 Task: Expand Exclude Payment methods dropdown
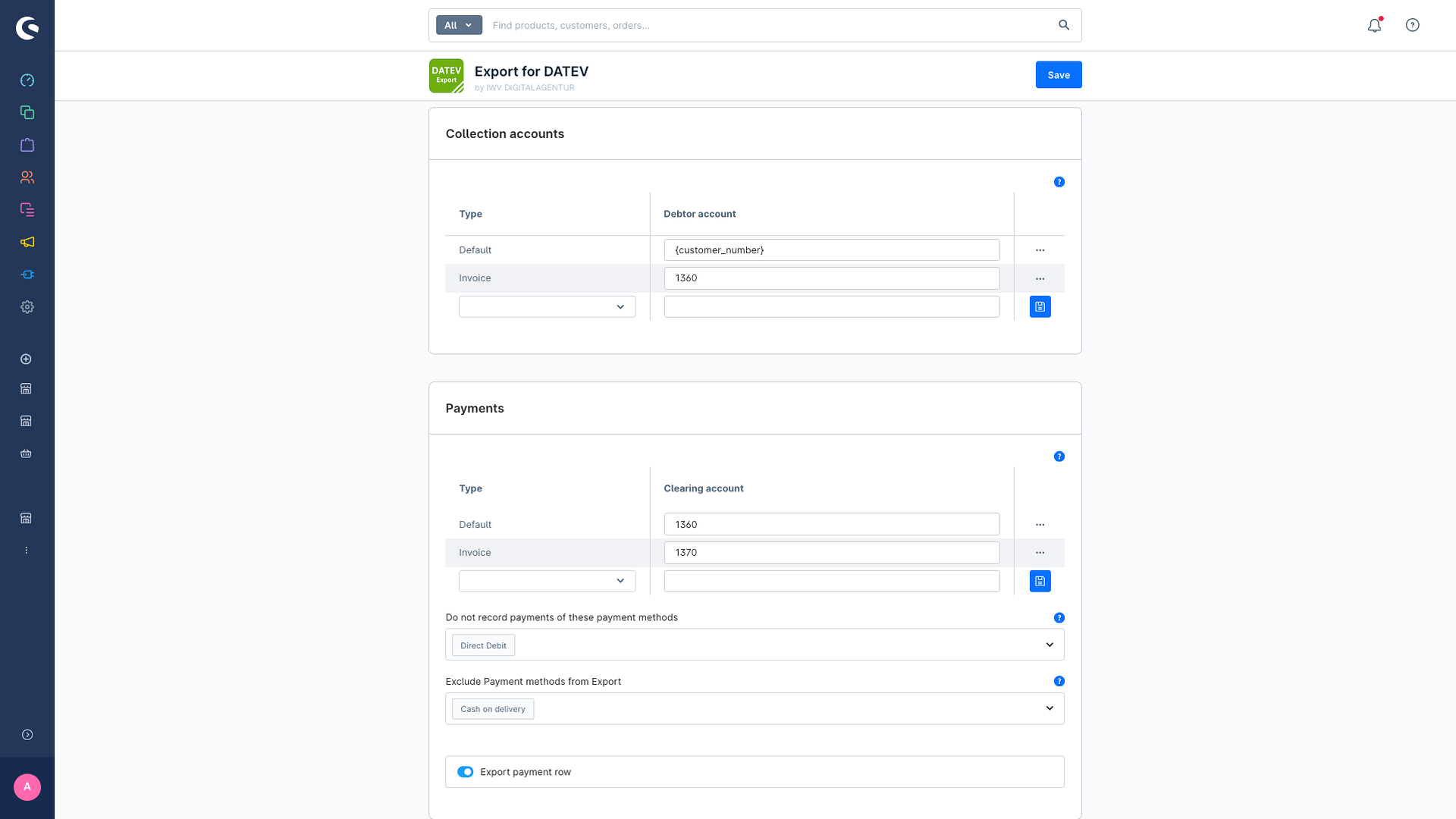click(1050, 708)
